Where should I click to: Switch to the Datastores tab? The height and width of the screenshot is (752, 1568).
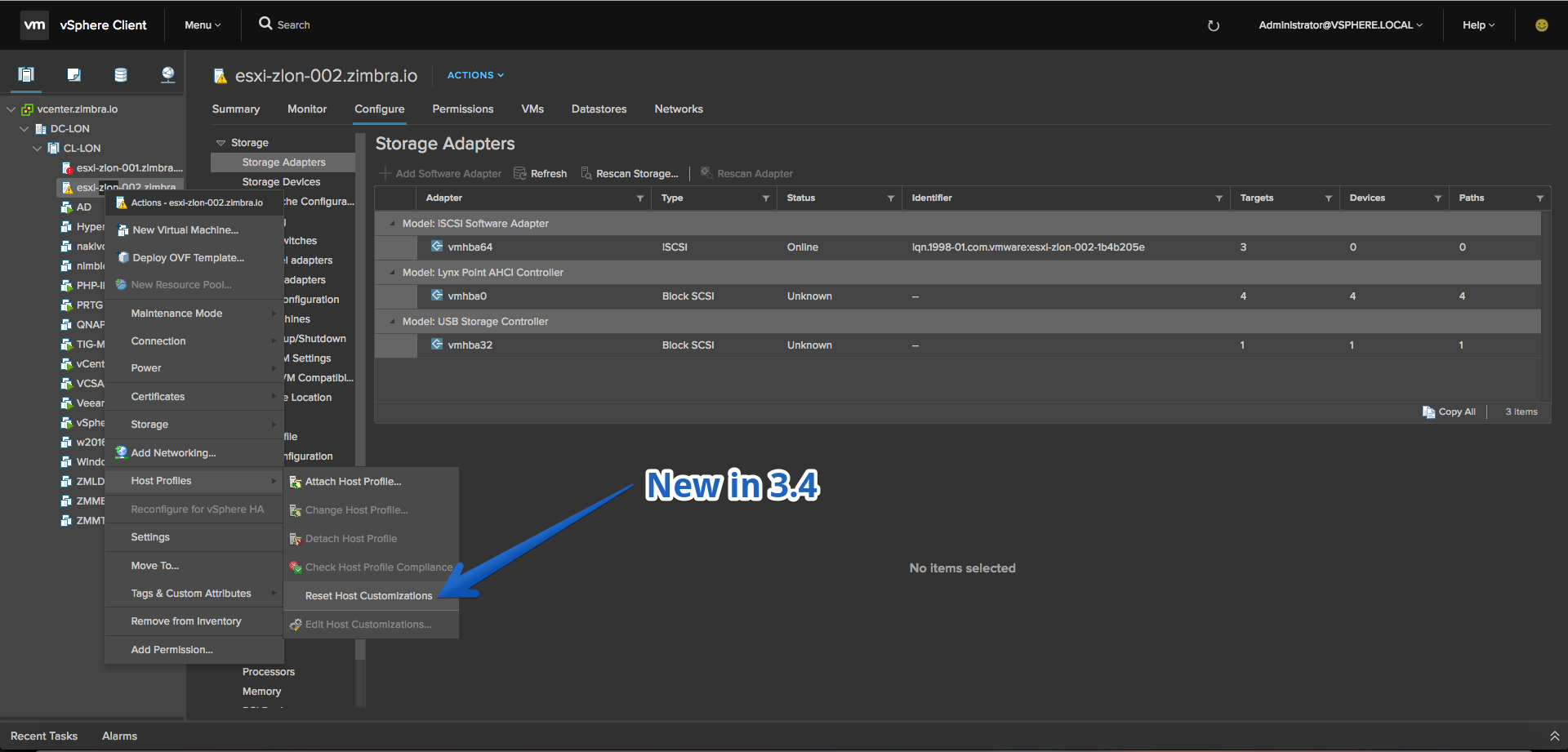click(599, 109)
